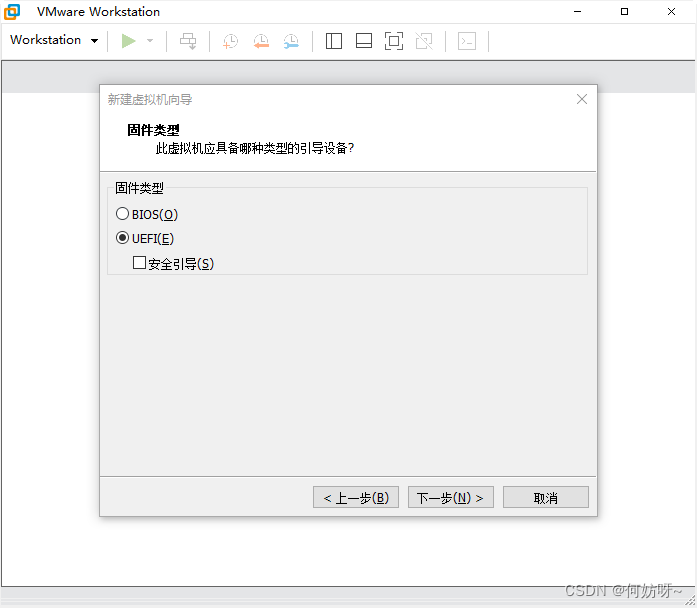Click the Revert to Snapshot toolbar icon
This screenshot has height=608, width=697.
[261, 41]
